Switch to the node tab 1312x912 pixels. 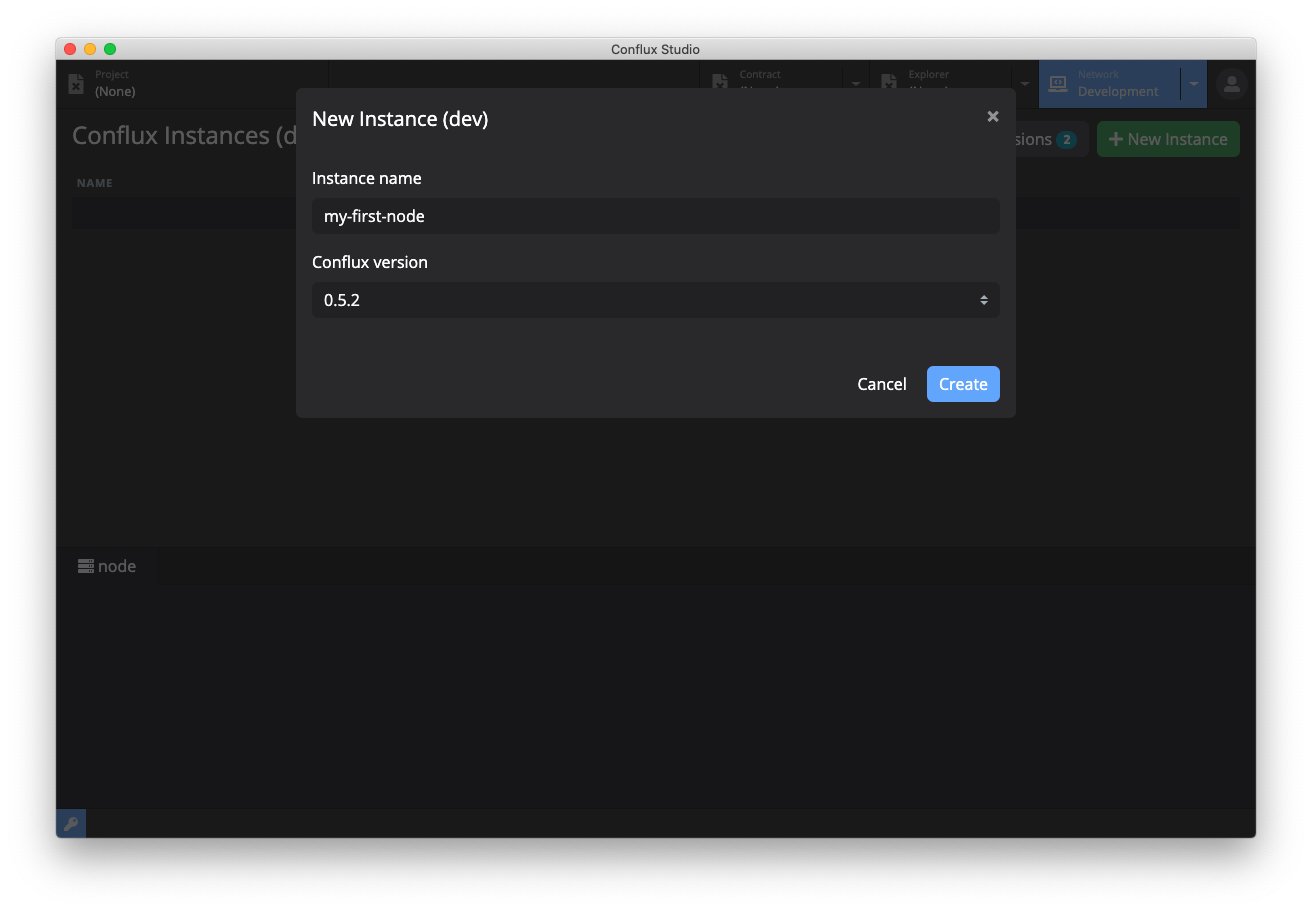pyautogui.click(x=107, y=566)
